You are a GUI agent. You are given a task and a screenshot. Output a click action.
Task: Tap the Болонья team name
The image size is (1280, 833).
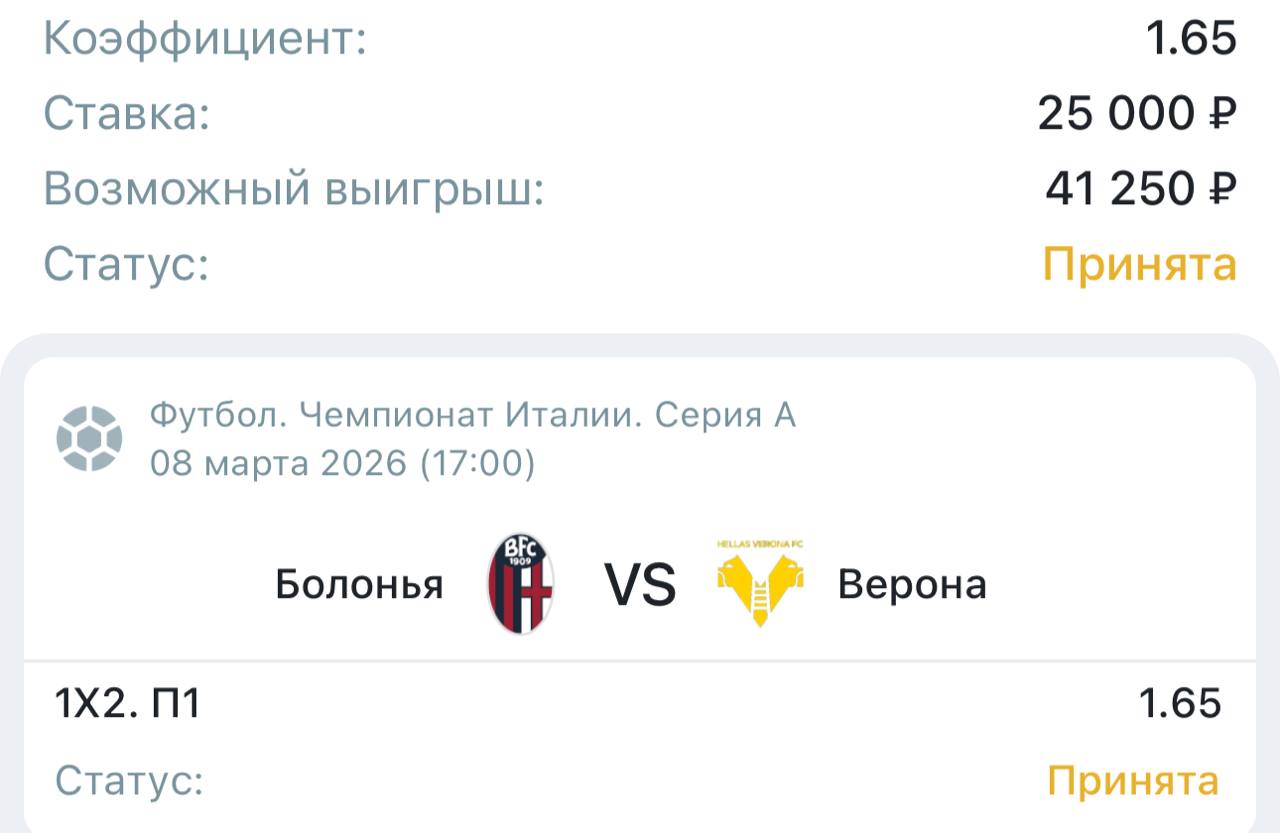[x=359, y=585]
